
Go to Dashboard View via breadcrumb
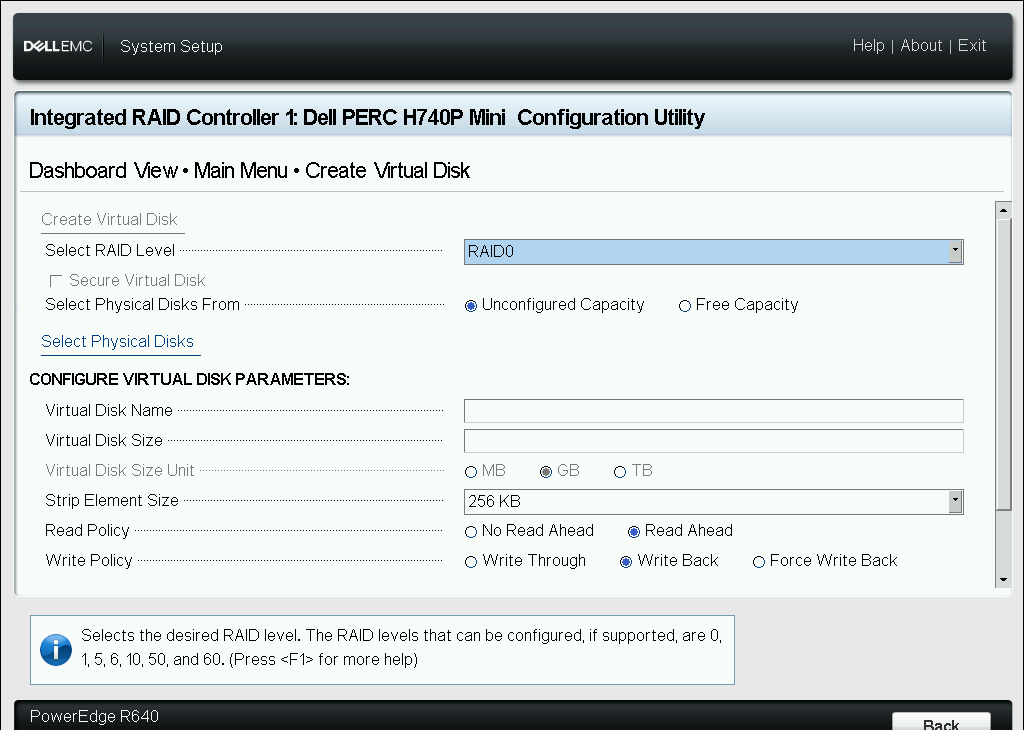coord(104,170)
